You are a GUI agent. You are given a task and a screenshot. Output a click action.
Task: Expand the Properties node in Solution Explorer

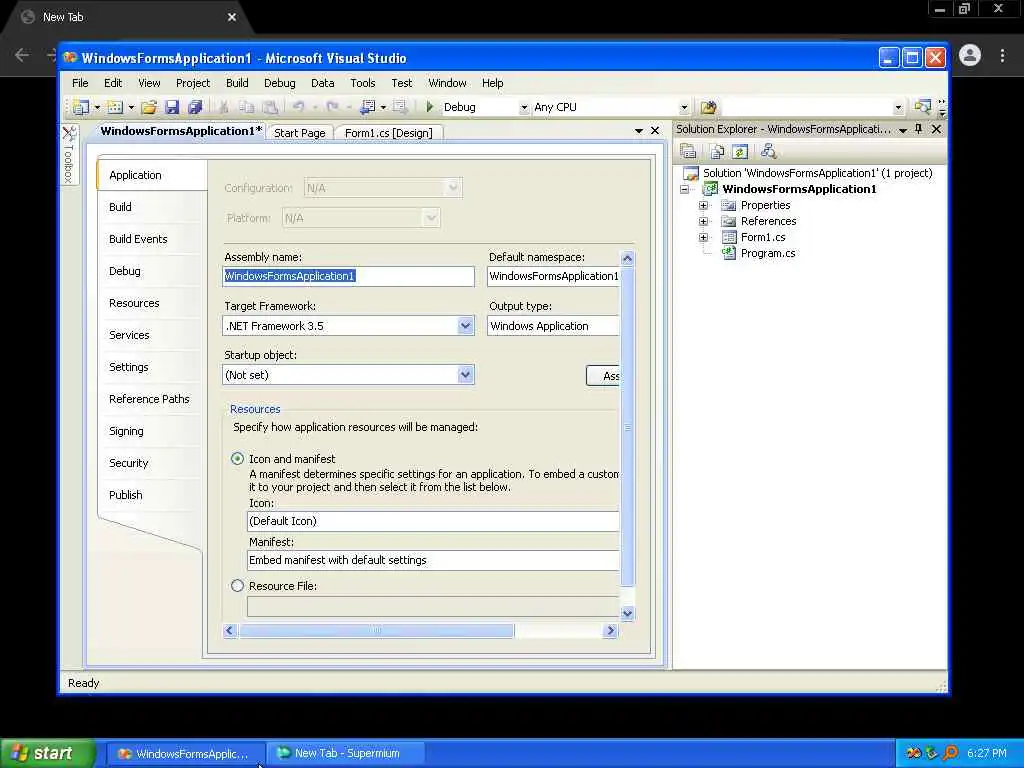(703, 205)
